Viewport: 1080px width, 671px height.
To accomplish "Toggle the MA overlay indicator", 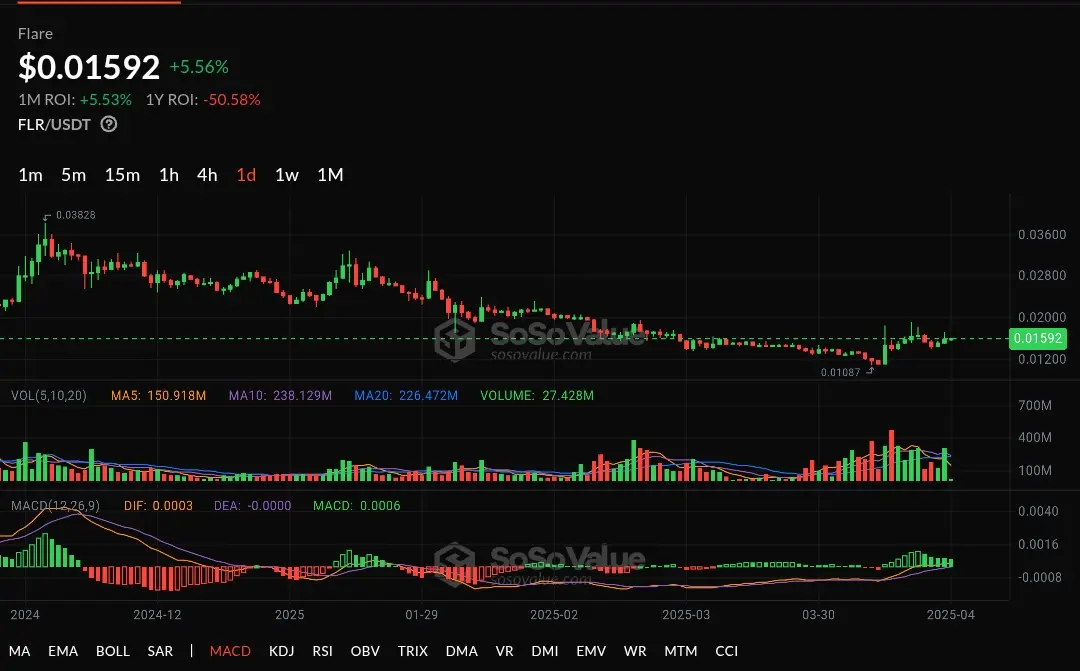I will coord(19,651).
